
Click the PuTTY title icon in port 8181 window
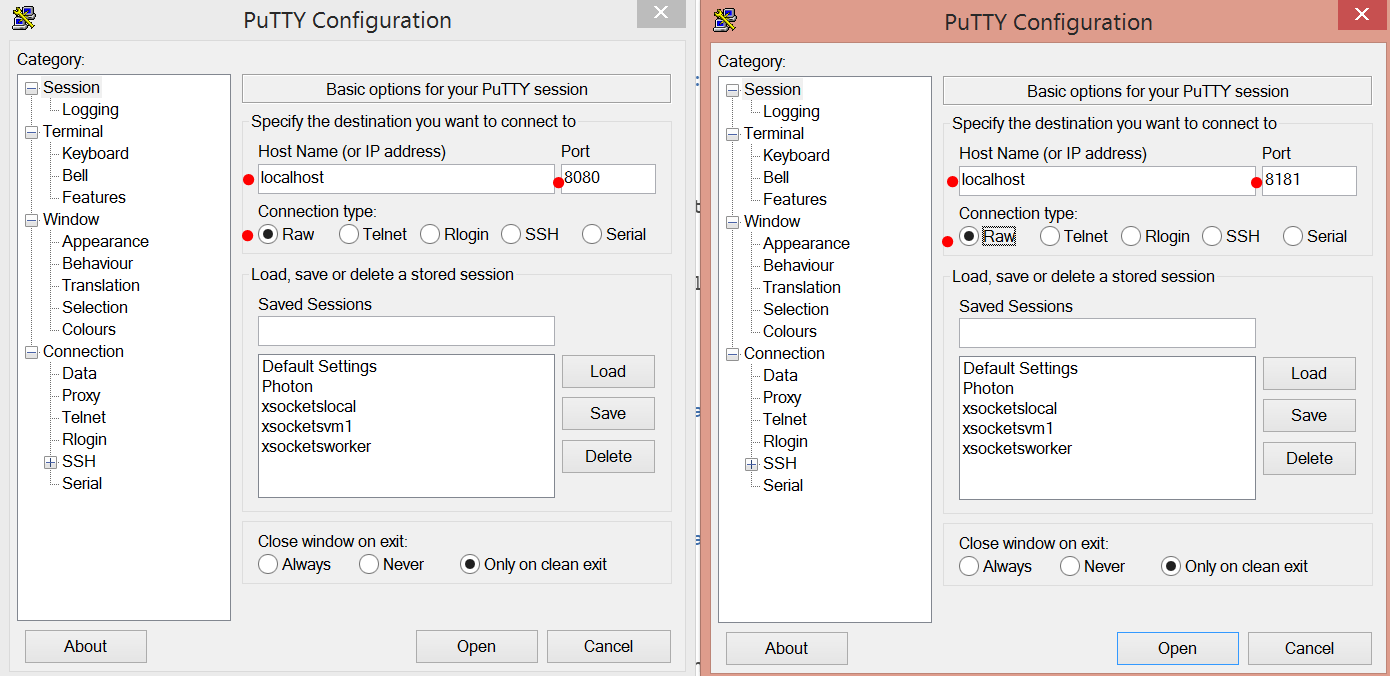coord(725,19)
